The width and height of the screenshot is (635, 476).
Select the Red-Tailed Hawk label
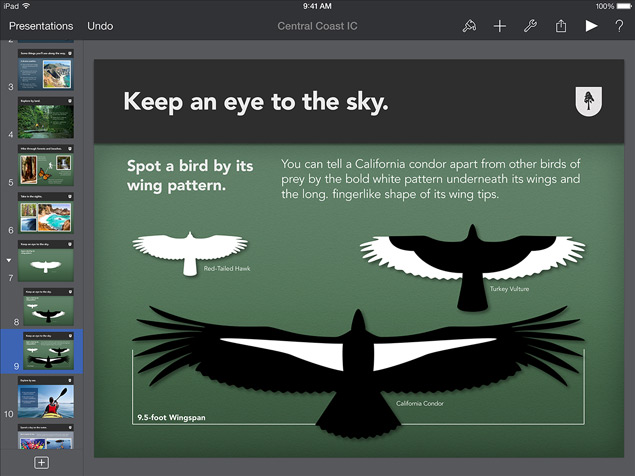(x=227, y=269)
